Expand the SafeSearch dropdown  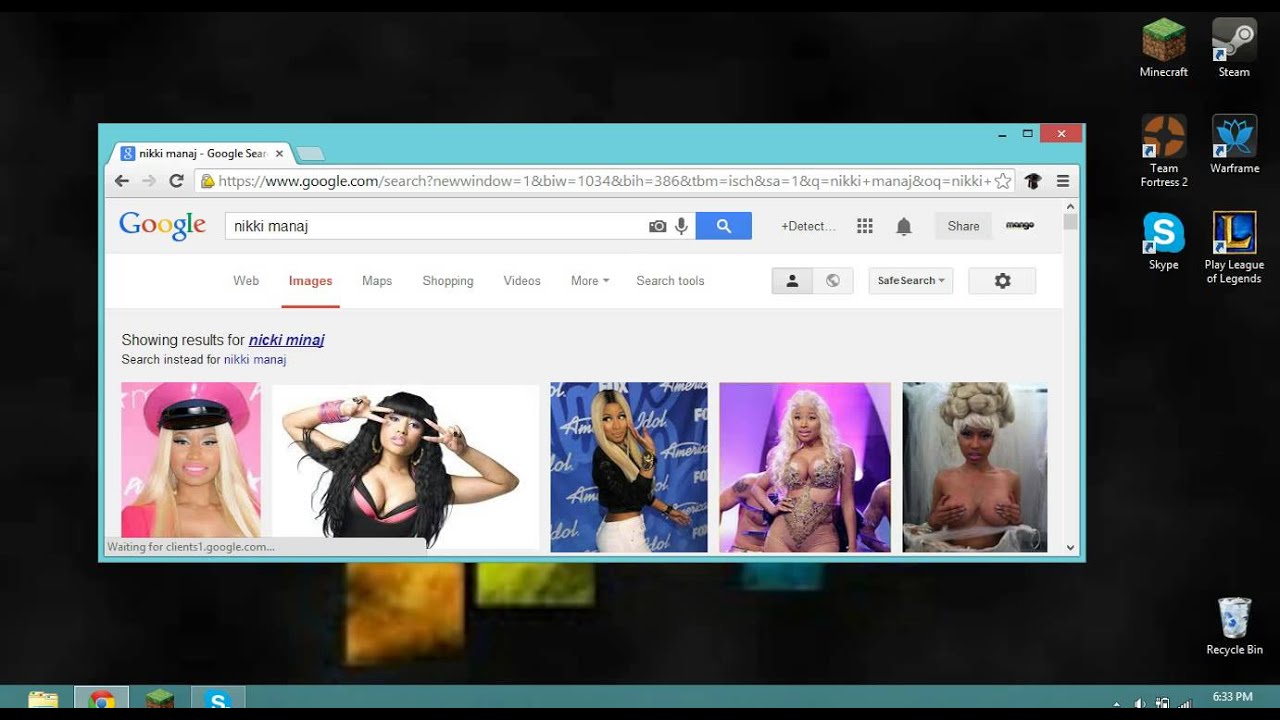pos(911,281)
